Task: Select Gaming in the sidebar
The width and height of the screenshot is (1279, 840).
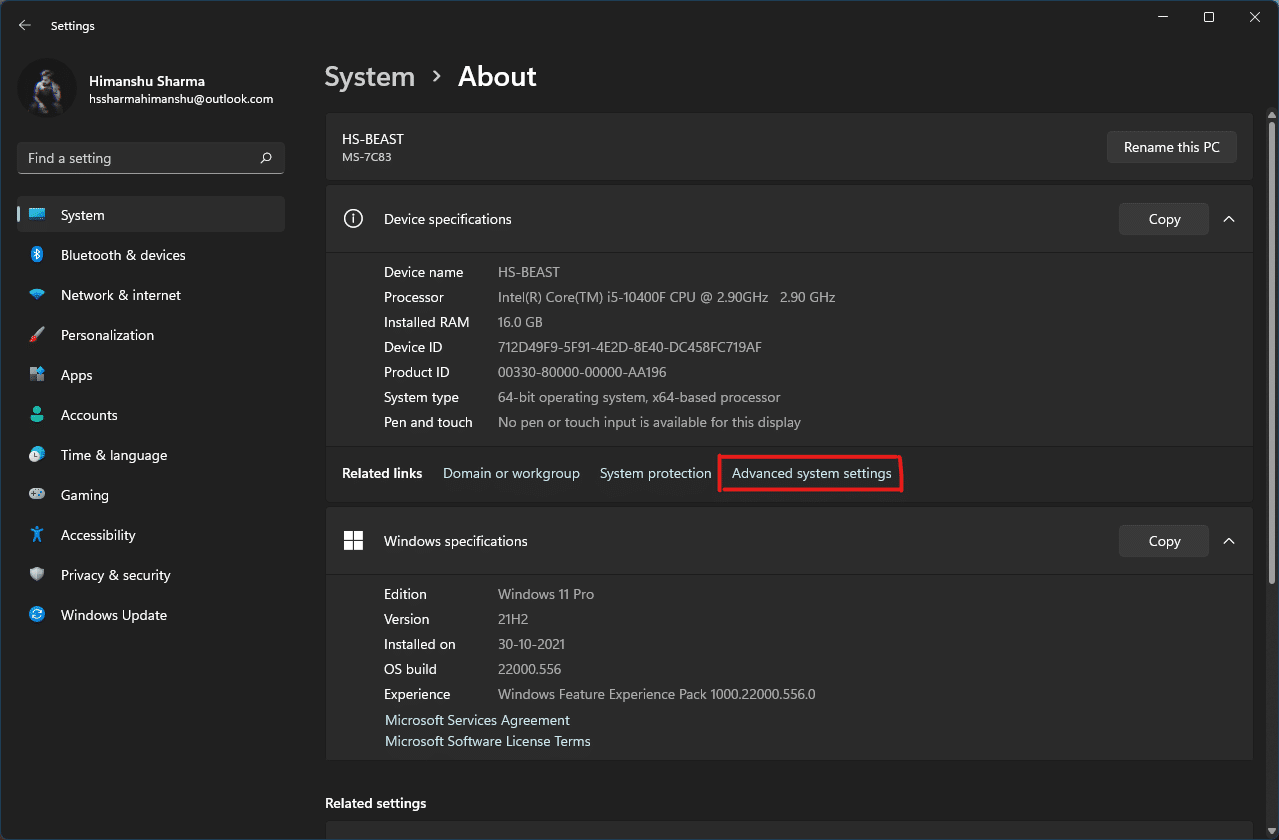Action: coord(151,495)
